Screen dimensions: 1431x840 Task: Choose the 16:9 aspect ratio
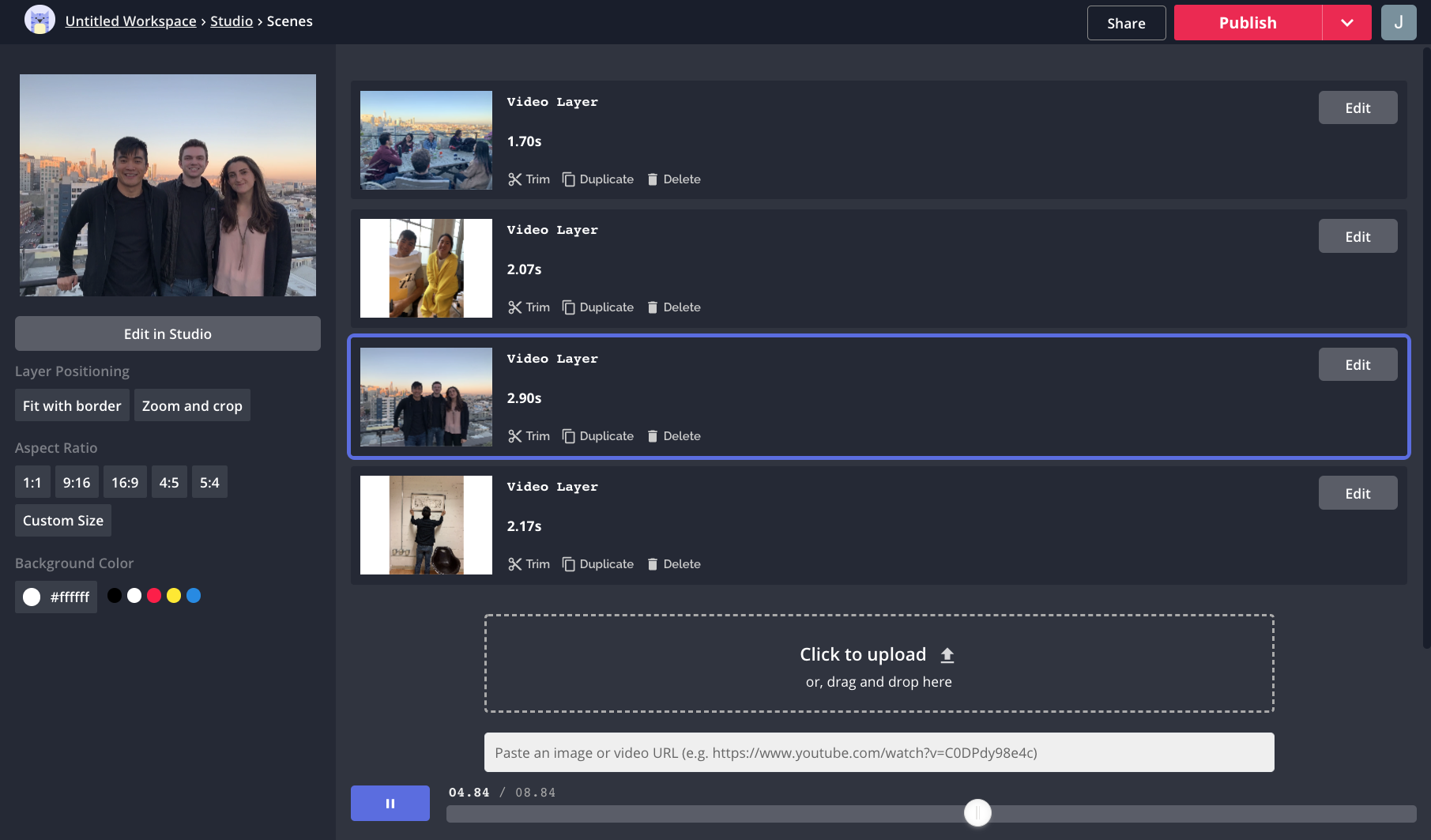click(125, 482)
